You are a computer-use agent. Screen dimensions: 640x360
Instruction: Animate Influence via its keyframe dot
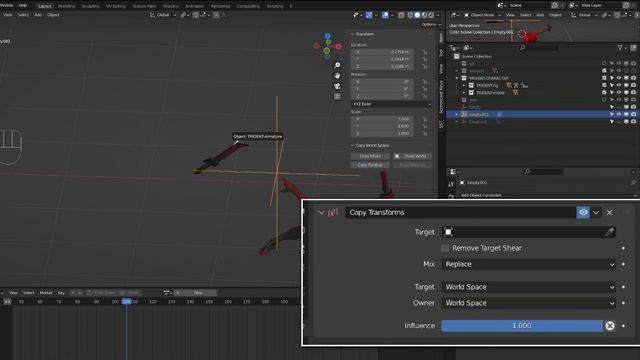point(623,326)
